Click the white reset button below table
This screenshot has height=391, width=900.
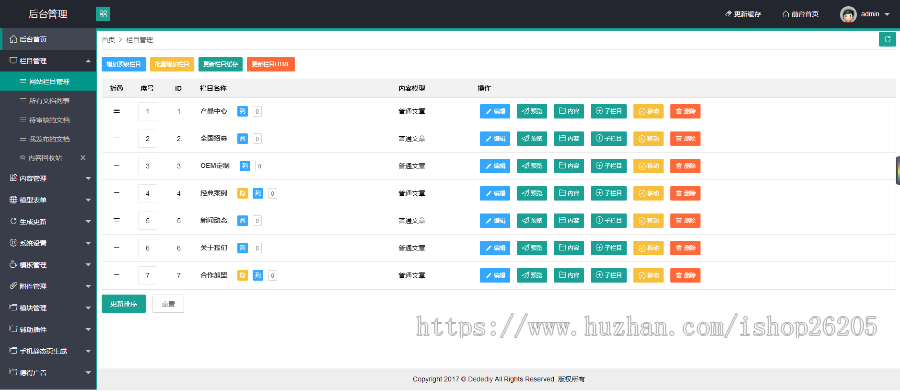(168, 304)
